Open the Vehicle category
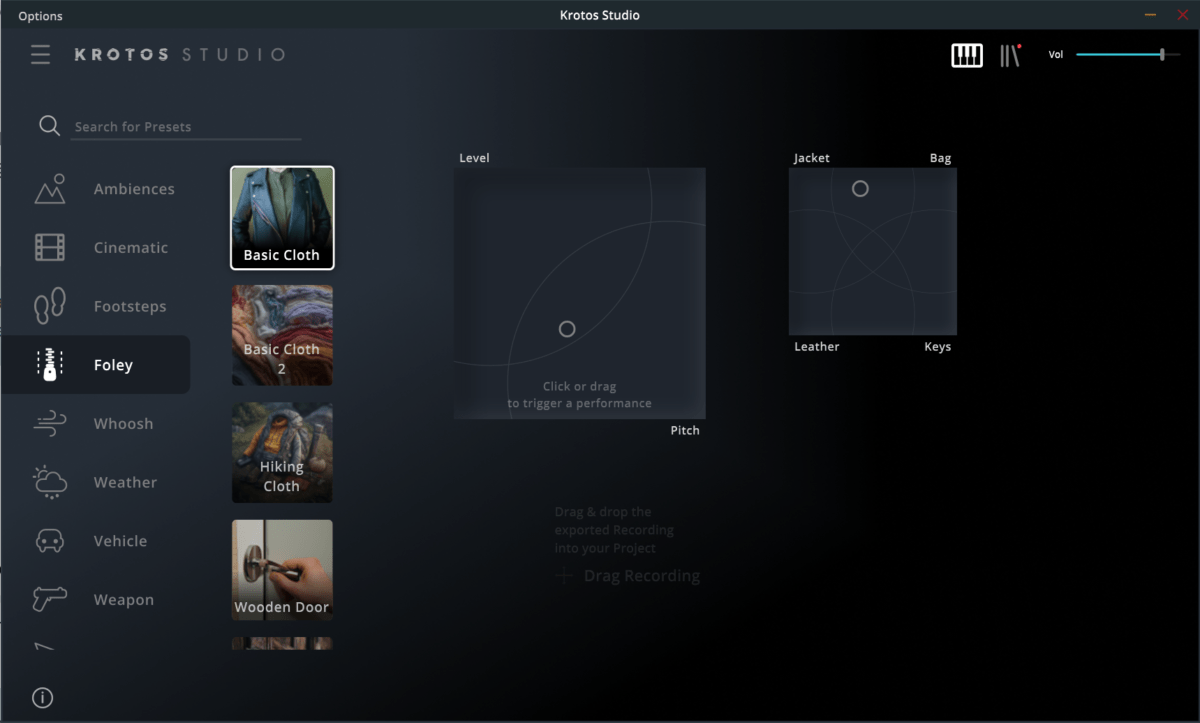This screenshot has height=723, width=1200. (x=119, y=541)
